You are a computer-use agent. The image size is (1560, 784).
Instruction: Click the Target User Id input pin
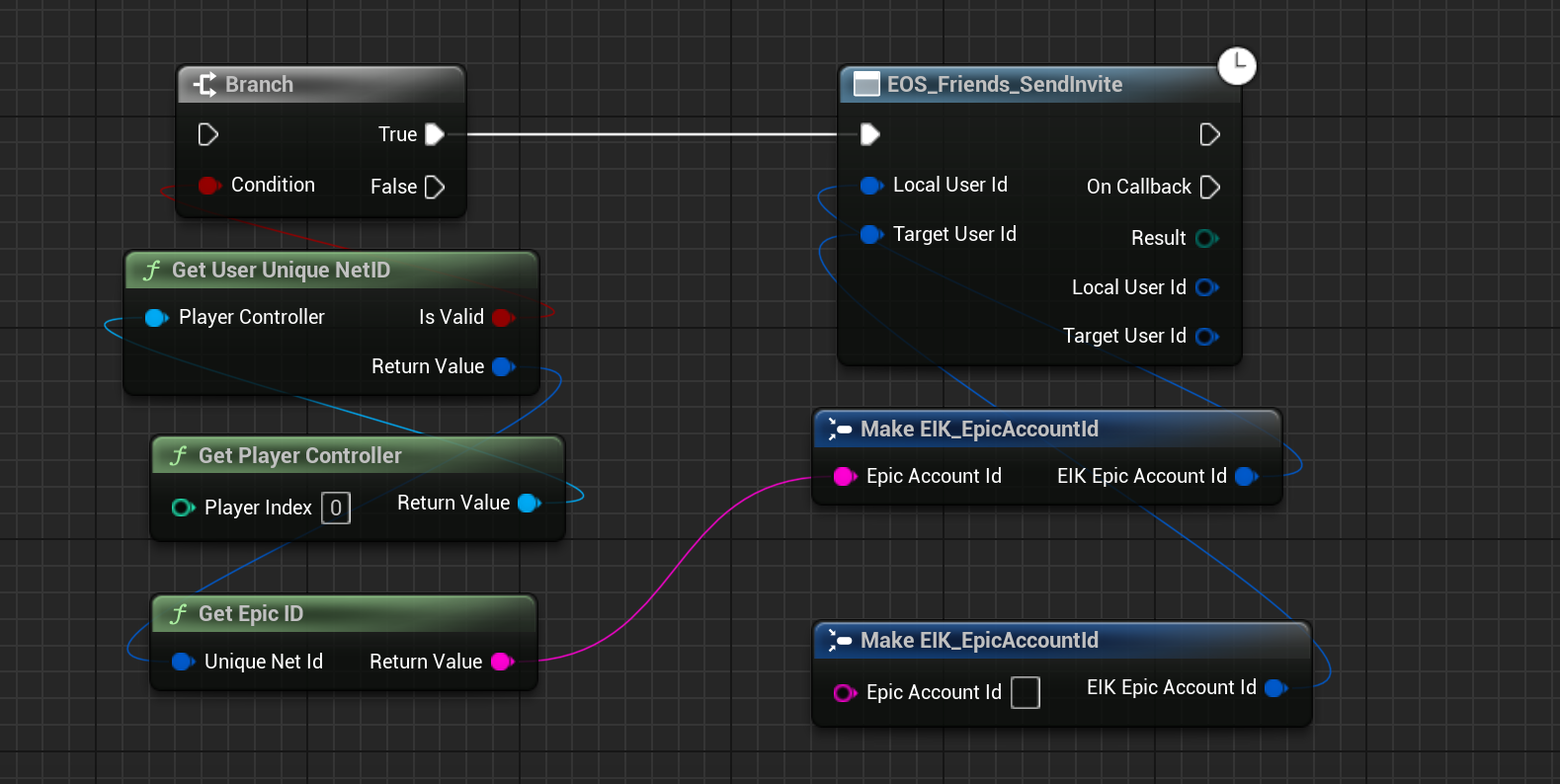coord(870,234)
